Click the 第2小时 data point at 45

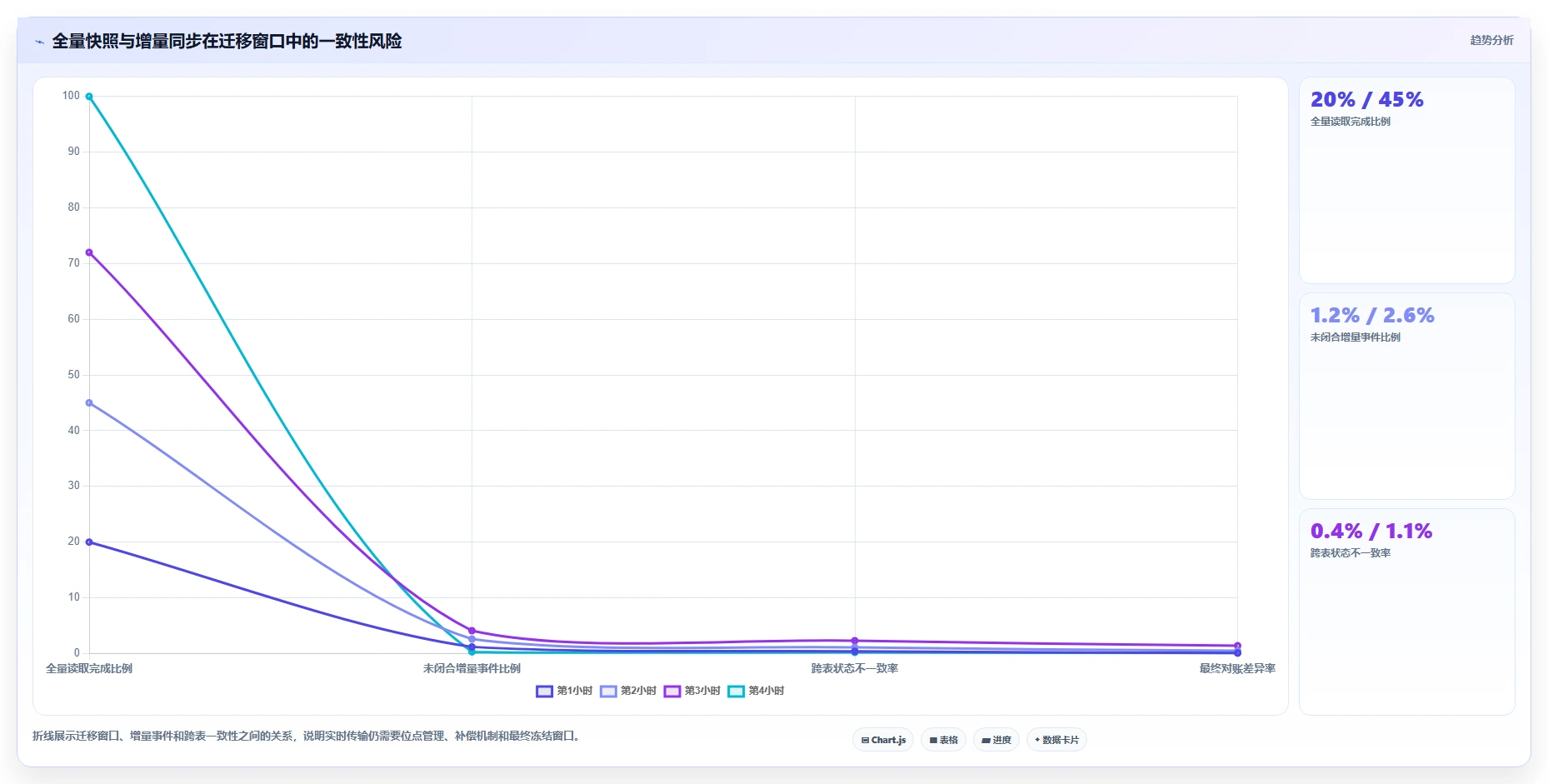click(x=89, y=403)
